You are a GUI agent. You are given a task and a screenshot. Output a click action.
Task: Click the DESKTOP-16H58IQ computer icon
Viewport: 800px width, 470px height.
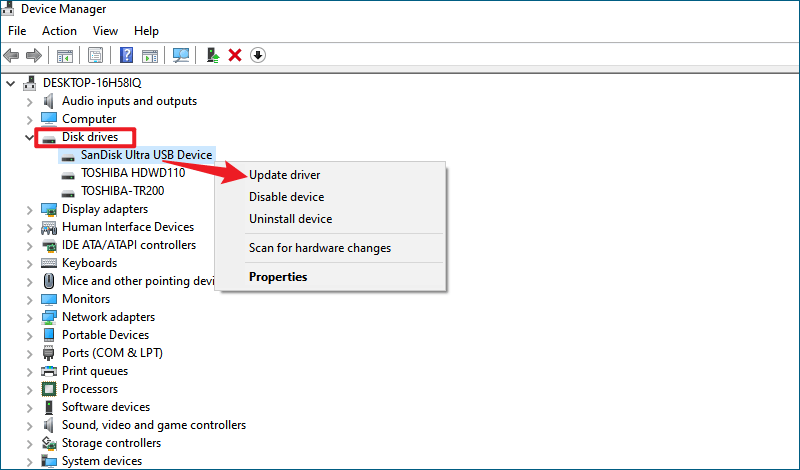[x=30, y=83]
